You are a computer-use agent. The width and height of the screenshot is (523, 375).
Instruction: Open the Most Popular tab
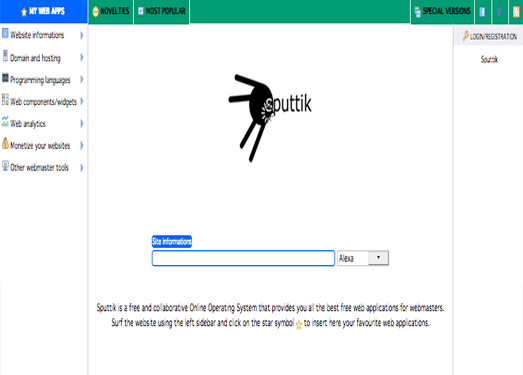click(x=162, y=12)
